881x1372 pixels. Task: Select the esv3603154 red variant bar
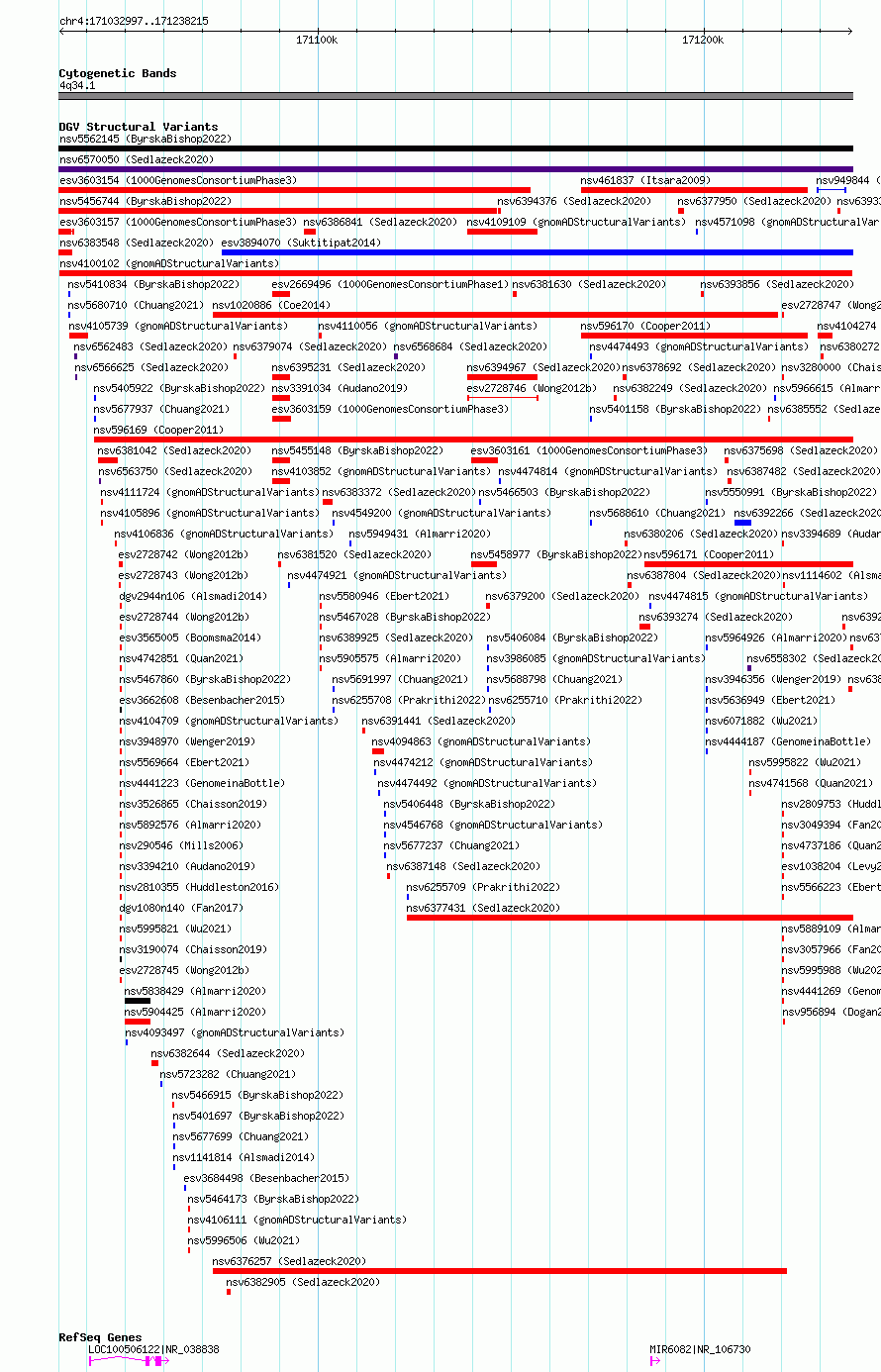(x=295, y=190)
